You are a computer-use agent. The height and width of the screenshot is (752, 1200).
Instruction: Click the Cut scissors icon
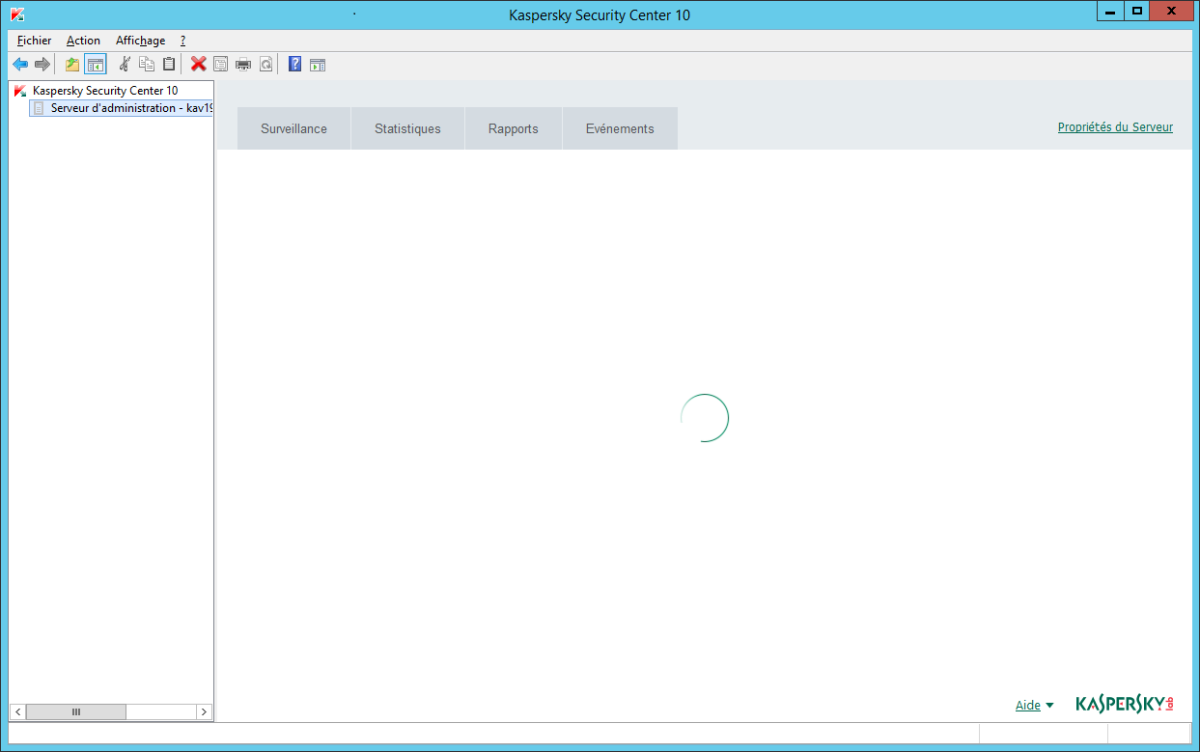[x=125, y=65]
